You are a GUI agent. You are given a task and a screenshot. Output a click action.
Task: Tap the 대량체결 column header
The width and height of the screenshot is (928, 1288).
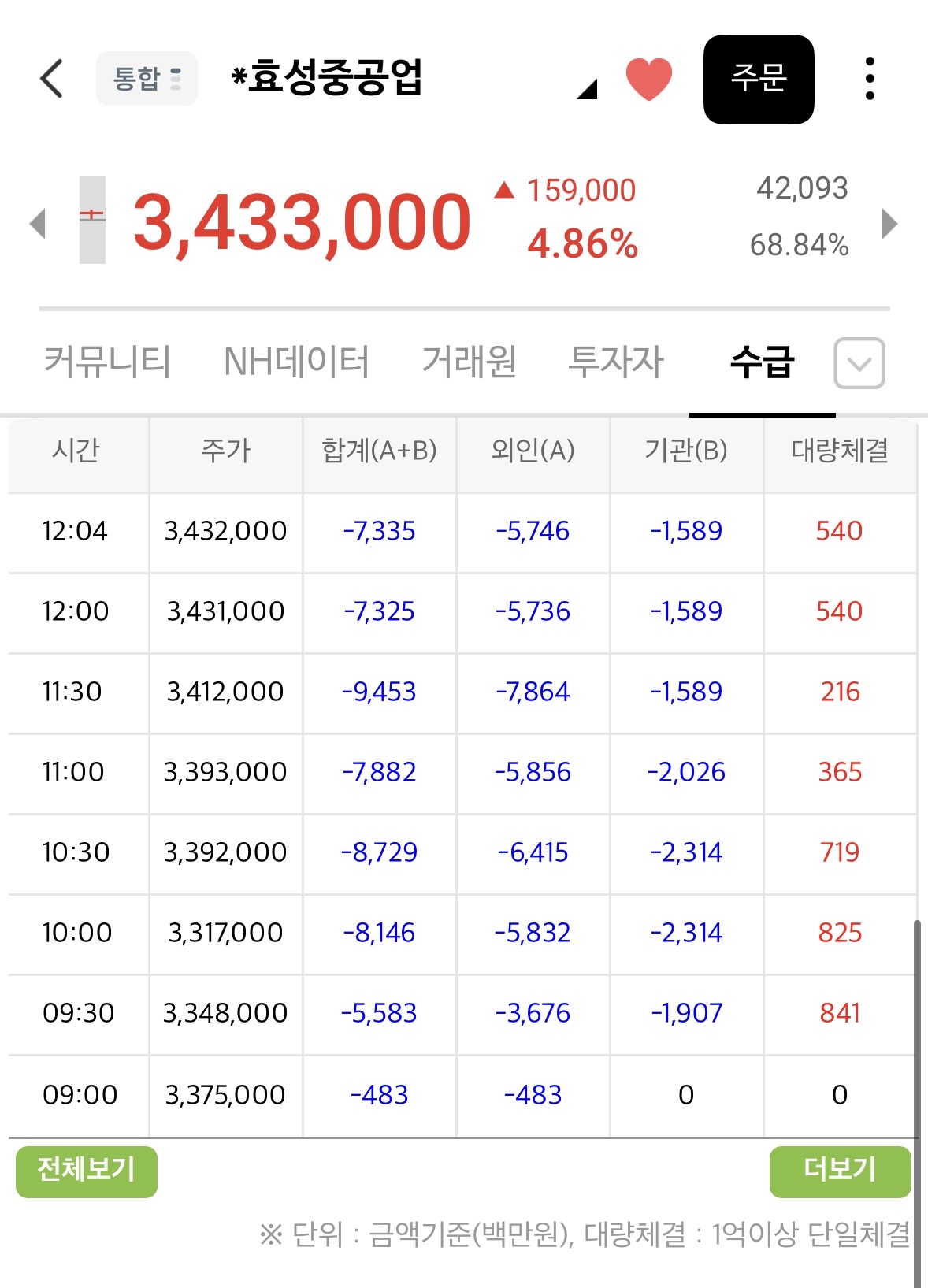click(x=840, y=451)
